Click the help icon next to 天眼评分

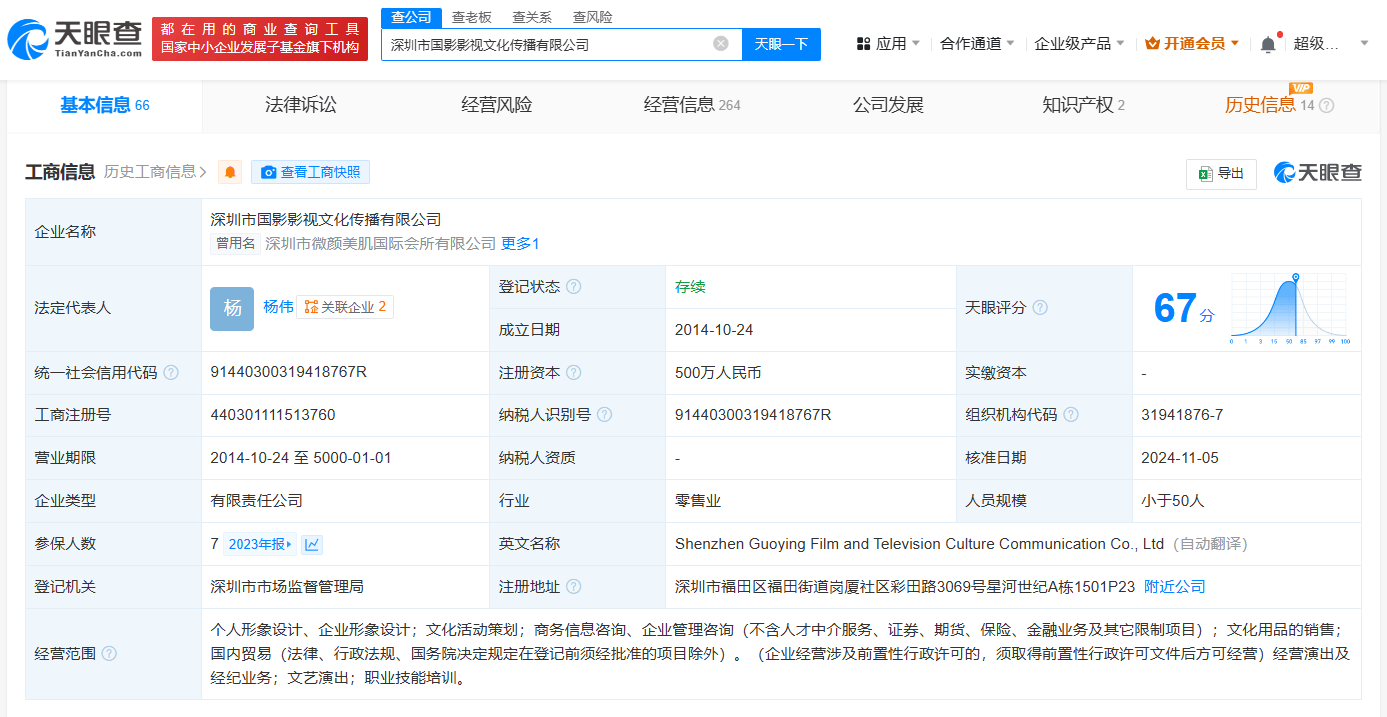coord(1040,308)
